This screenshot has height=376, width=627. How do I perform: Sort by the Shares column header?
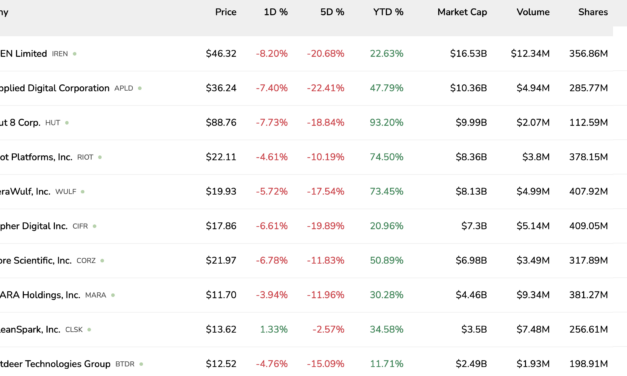point(593,12)
